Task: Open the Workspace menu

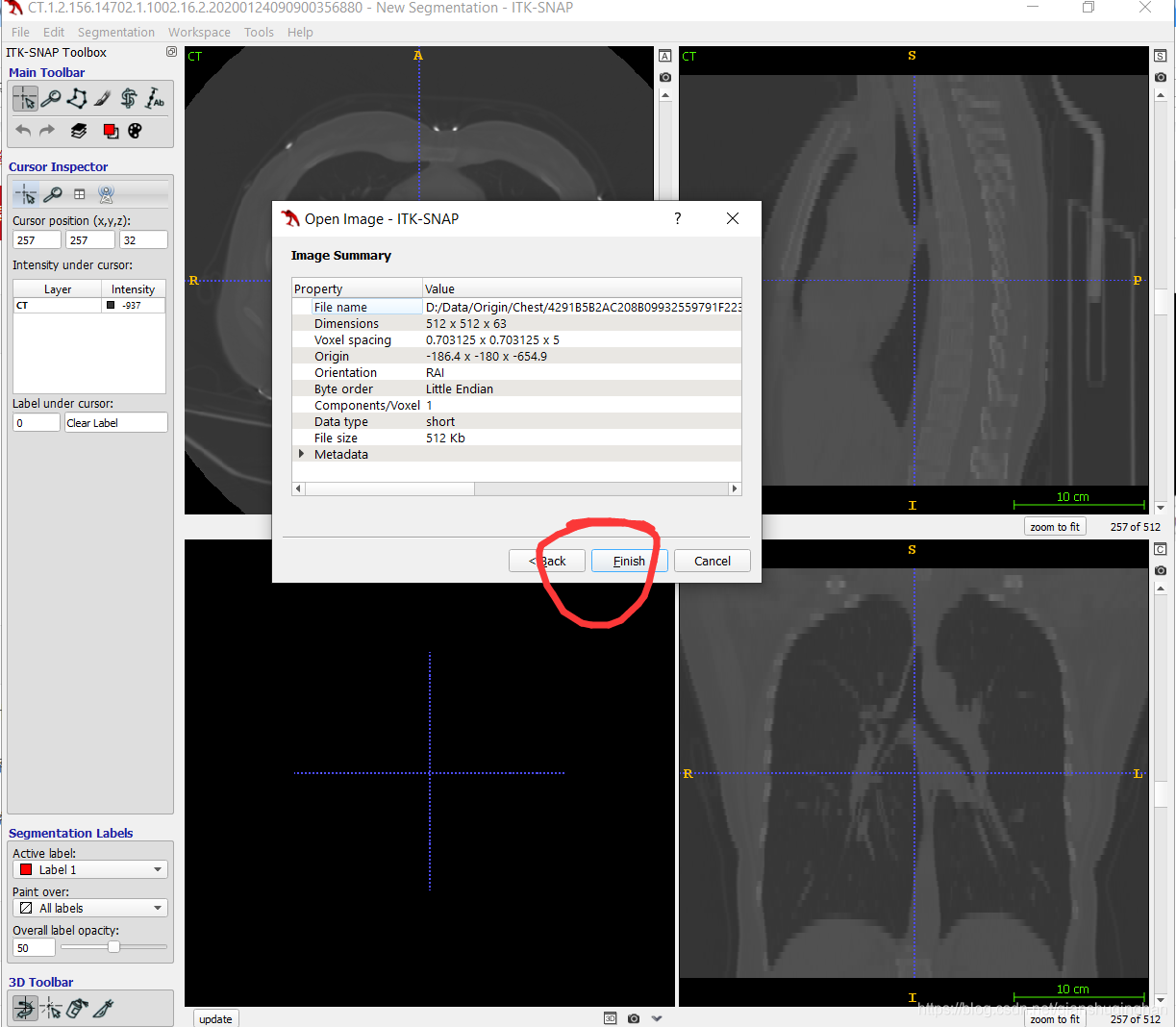Action: click(199, 32)
